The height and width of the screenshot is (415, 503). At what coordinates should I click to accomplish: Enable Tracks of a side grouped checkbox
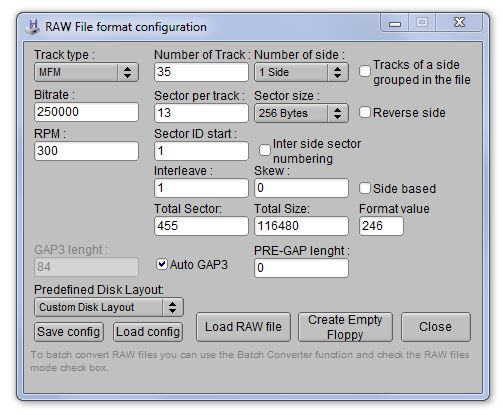point(365,71)
